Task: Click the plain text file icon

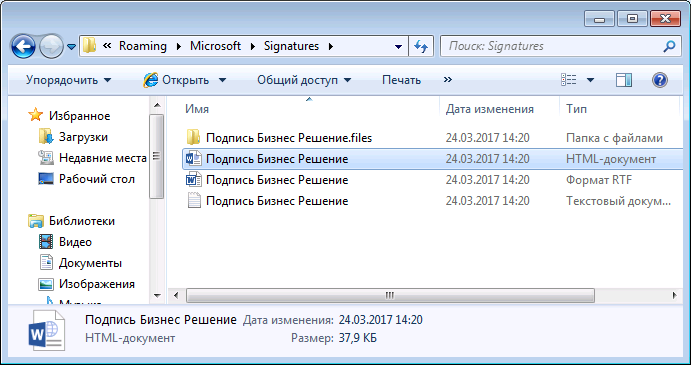Action: (x=193, y=201)
